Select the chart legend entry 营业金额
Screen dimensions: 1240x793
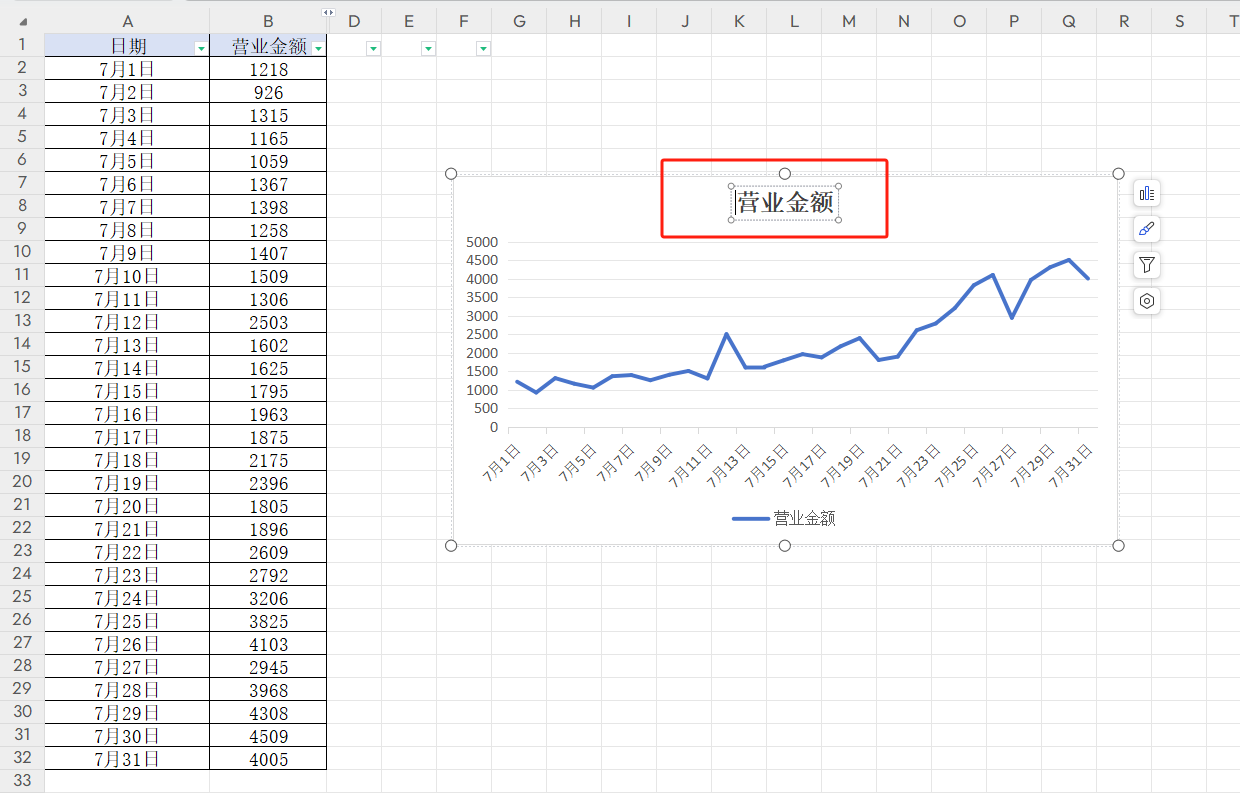point(784,518)
